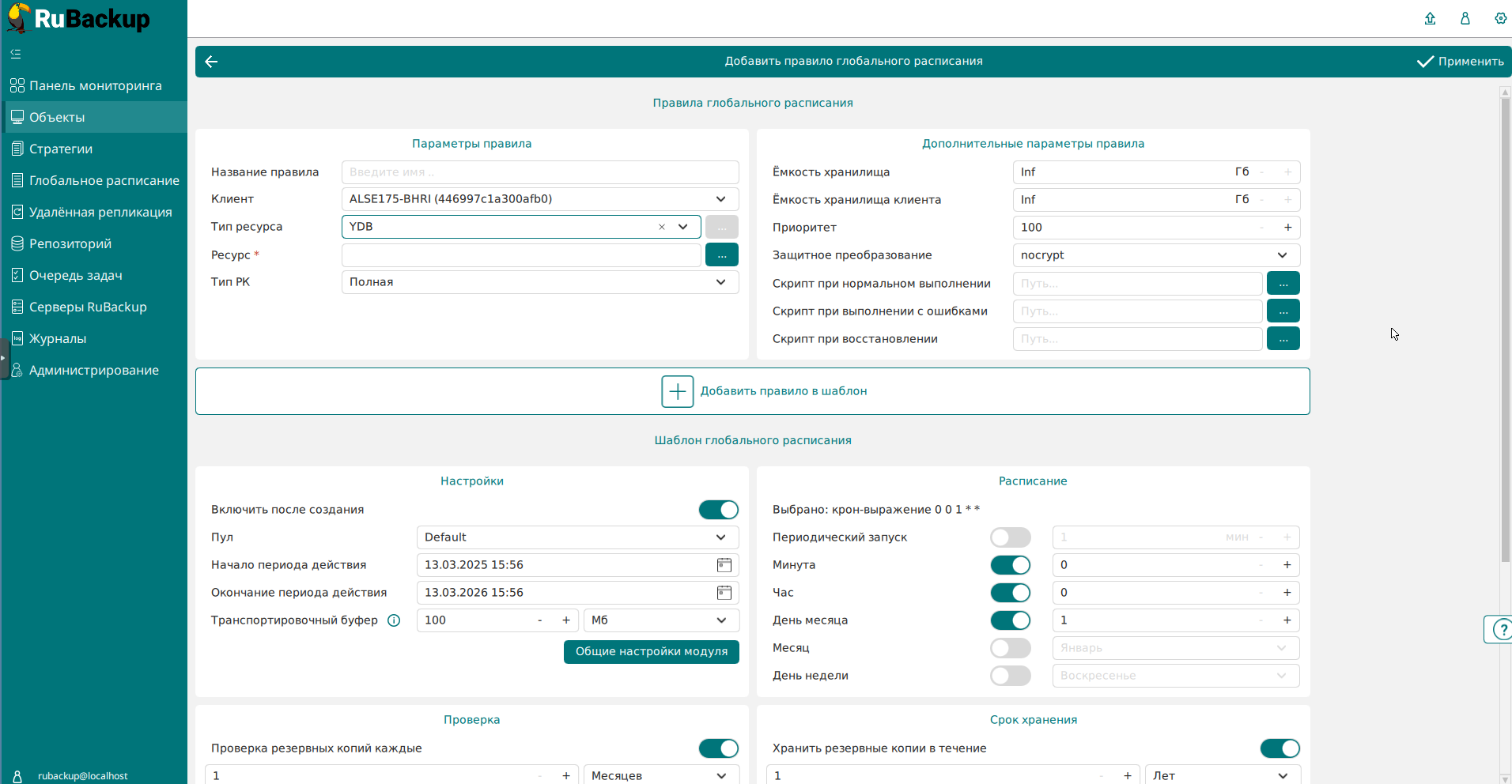Click the Название правила input field

click(539, 172)
